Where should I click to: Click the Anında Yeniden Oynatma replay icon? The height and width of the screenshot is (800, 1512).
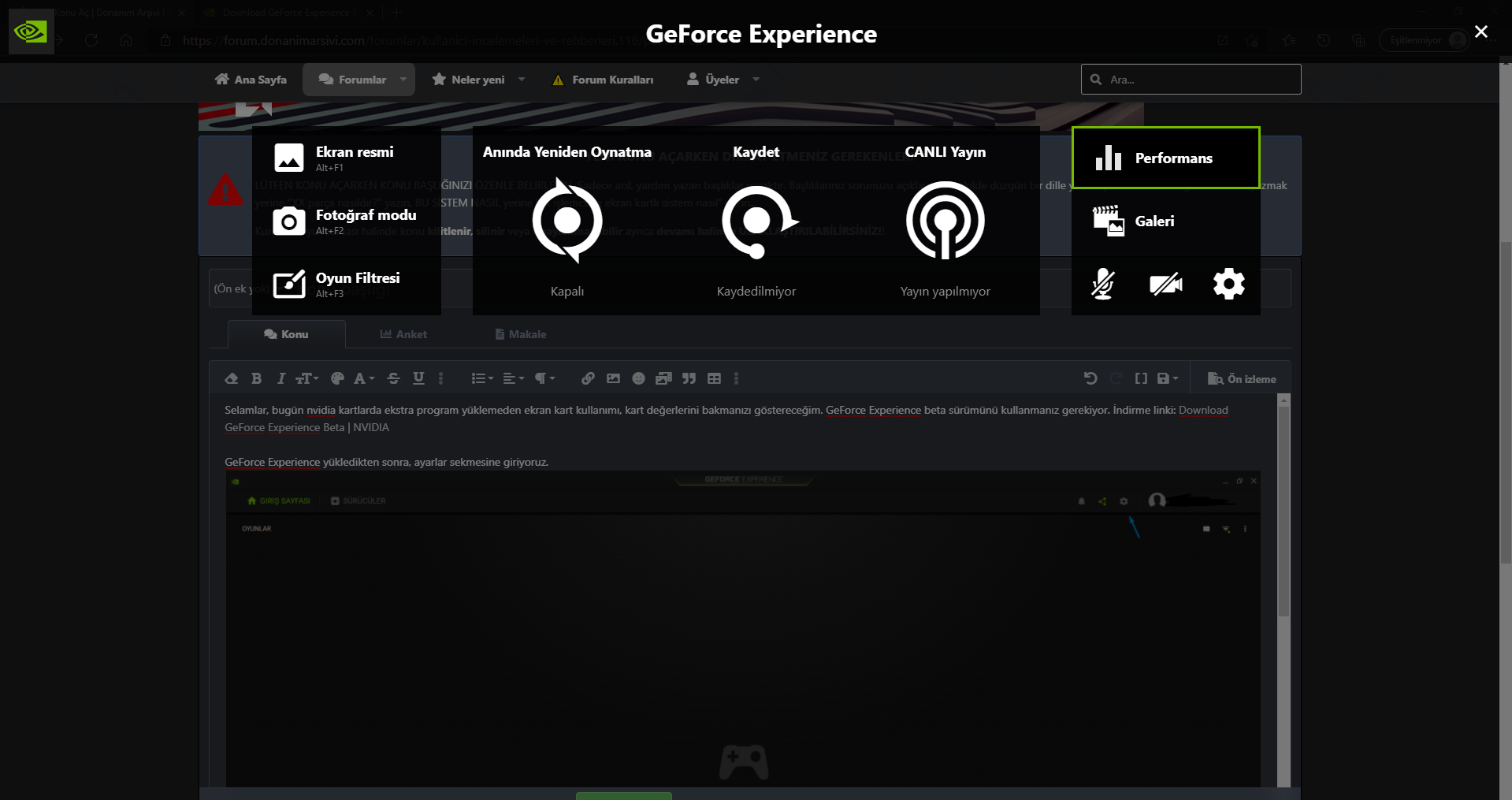point(567,221)
